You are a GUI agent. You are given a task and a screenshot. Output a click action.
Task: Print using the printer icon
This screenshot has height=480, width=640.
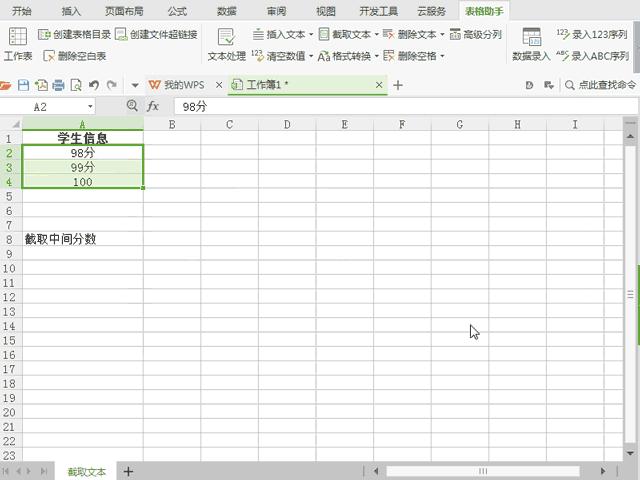(x=58, y=85)
